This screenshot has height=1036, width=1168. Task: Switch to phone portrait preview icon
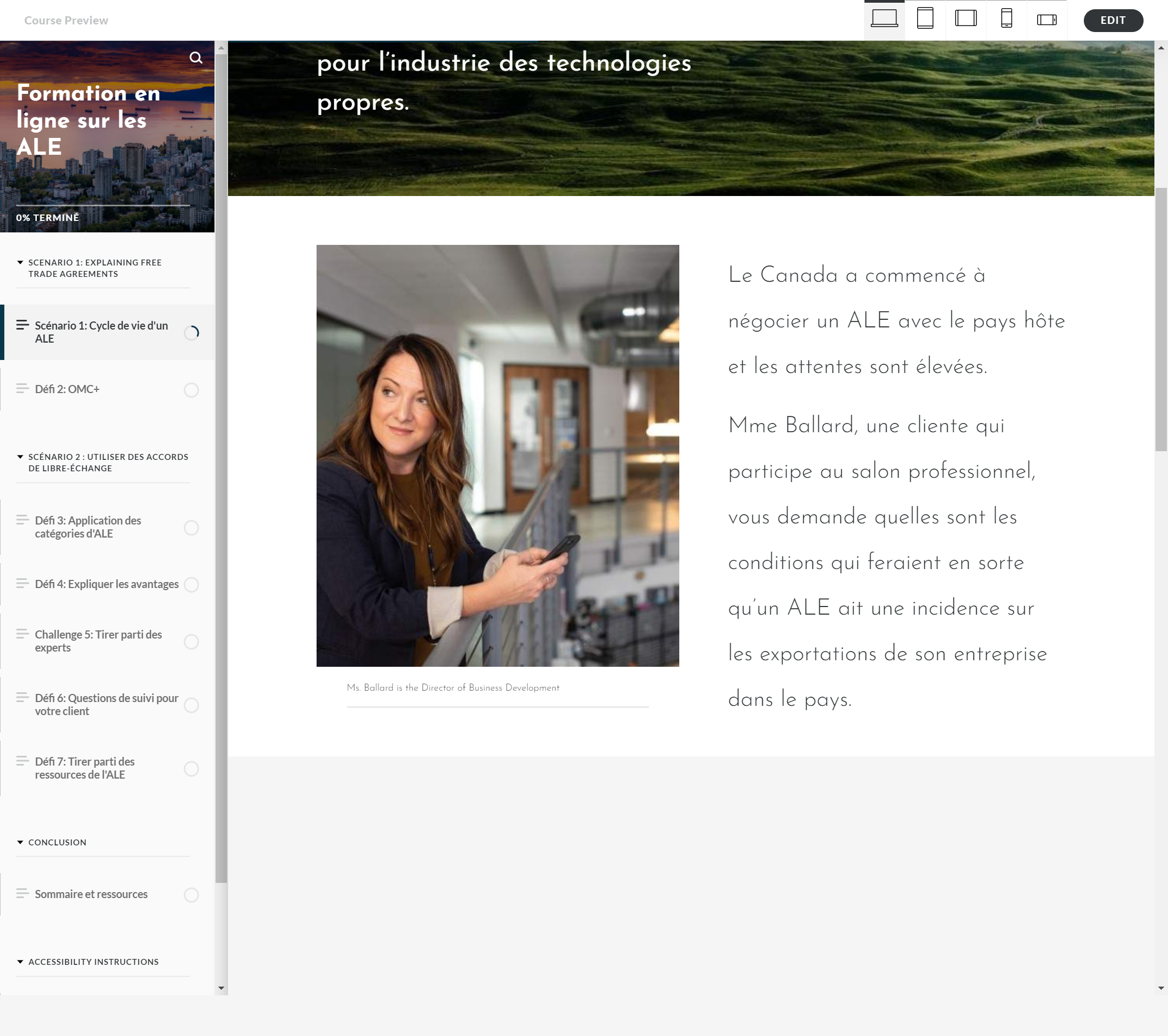click(x=1006, y=20)
